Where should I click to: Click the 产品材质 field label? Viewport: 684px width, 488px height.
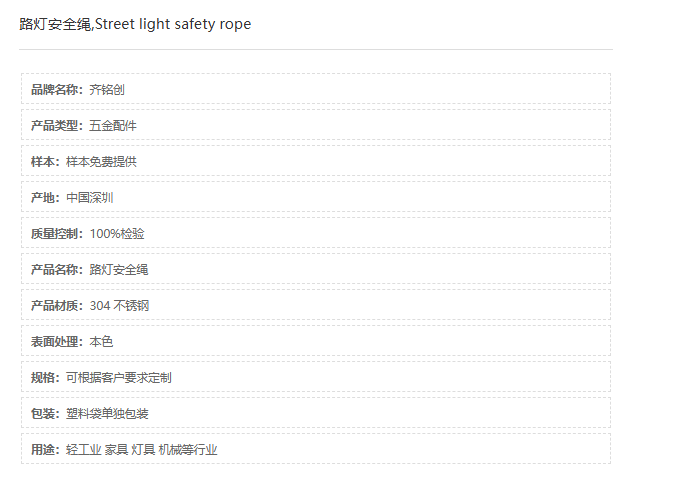click(57, 306)
